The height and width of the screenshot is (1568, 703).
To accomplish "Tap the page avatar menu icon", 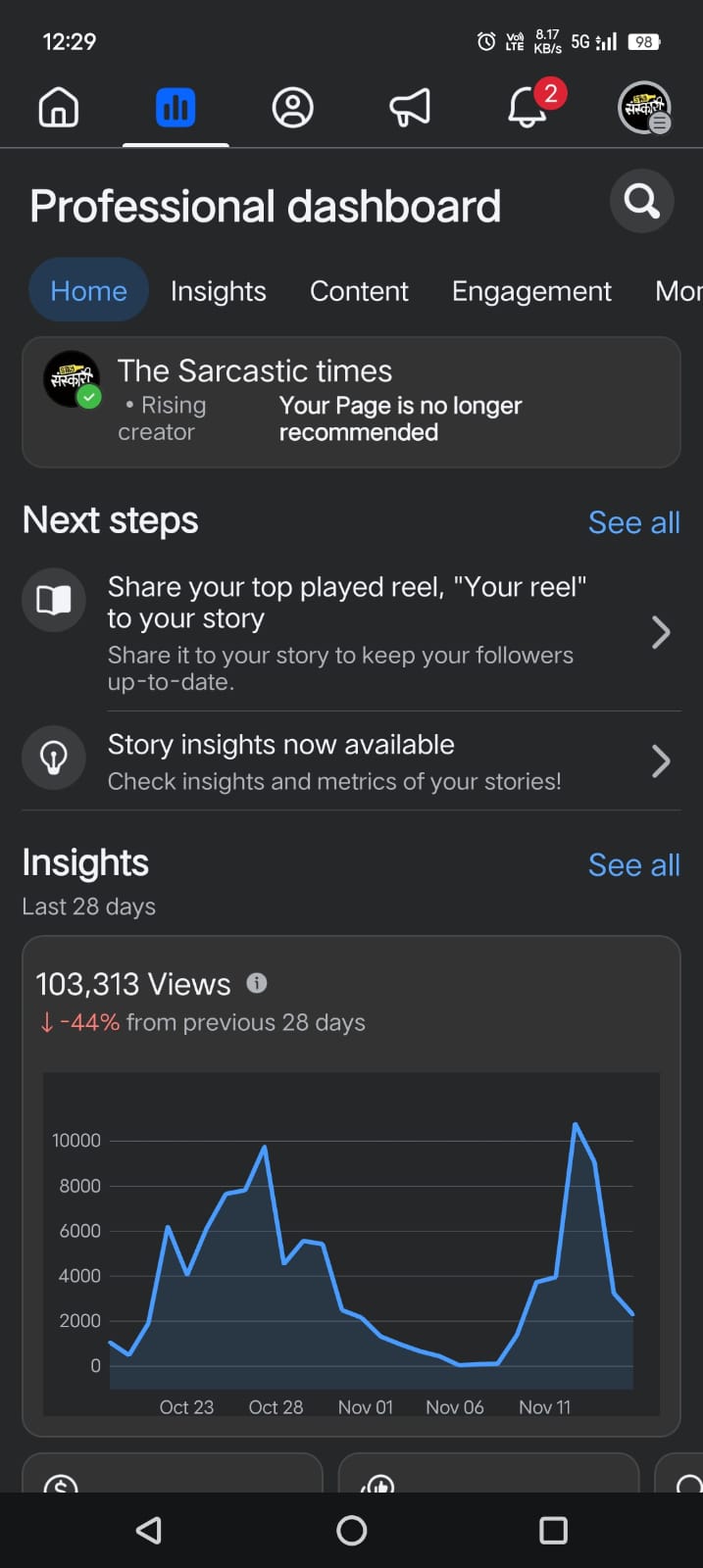I will [x=644, y=108].
